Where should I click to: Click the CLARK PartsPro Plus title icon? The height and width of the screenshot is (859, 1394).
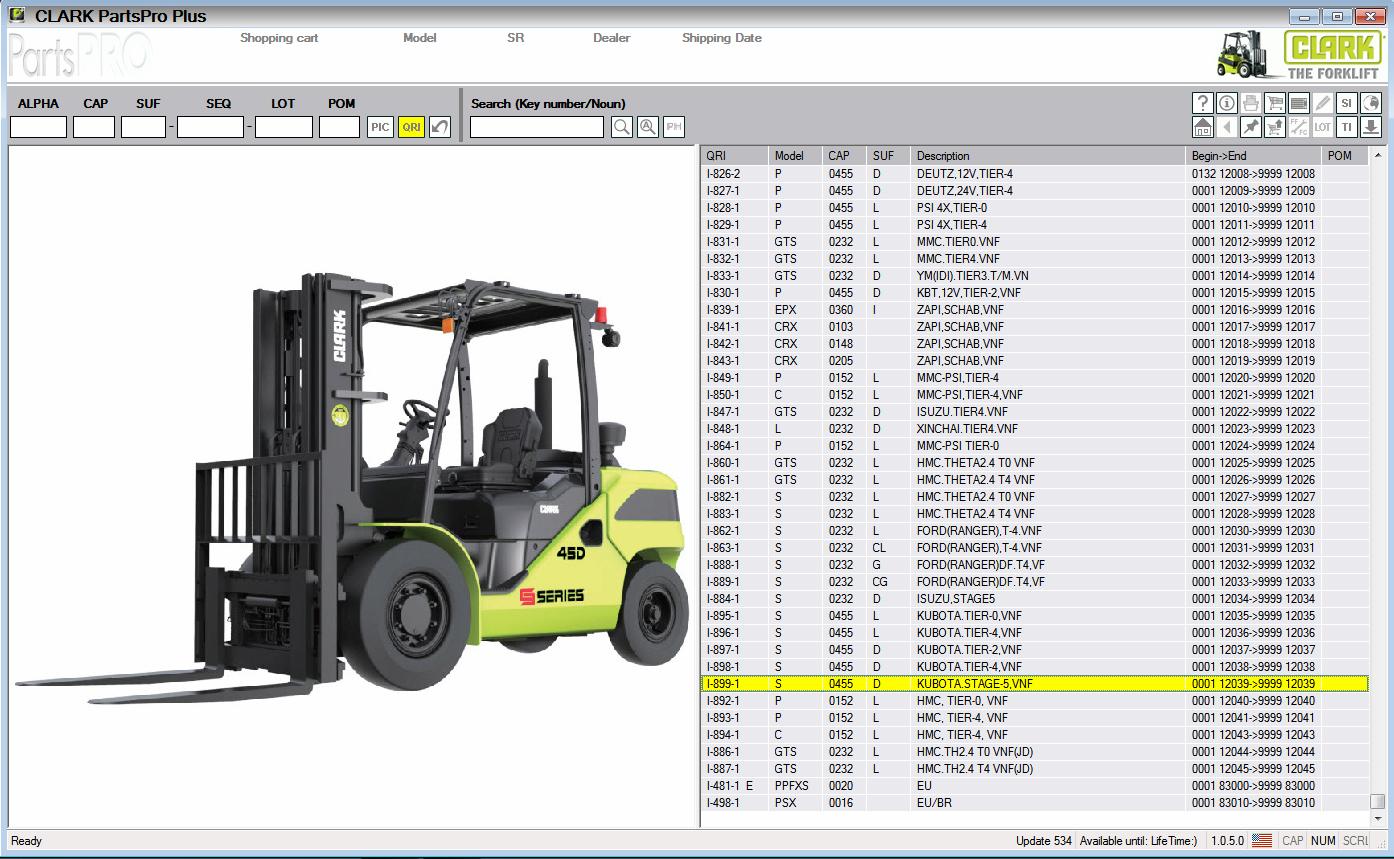pos(17,15)
